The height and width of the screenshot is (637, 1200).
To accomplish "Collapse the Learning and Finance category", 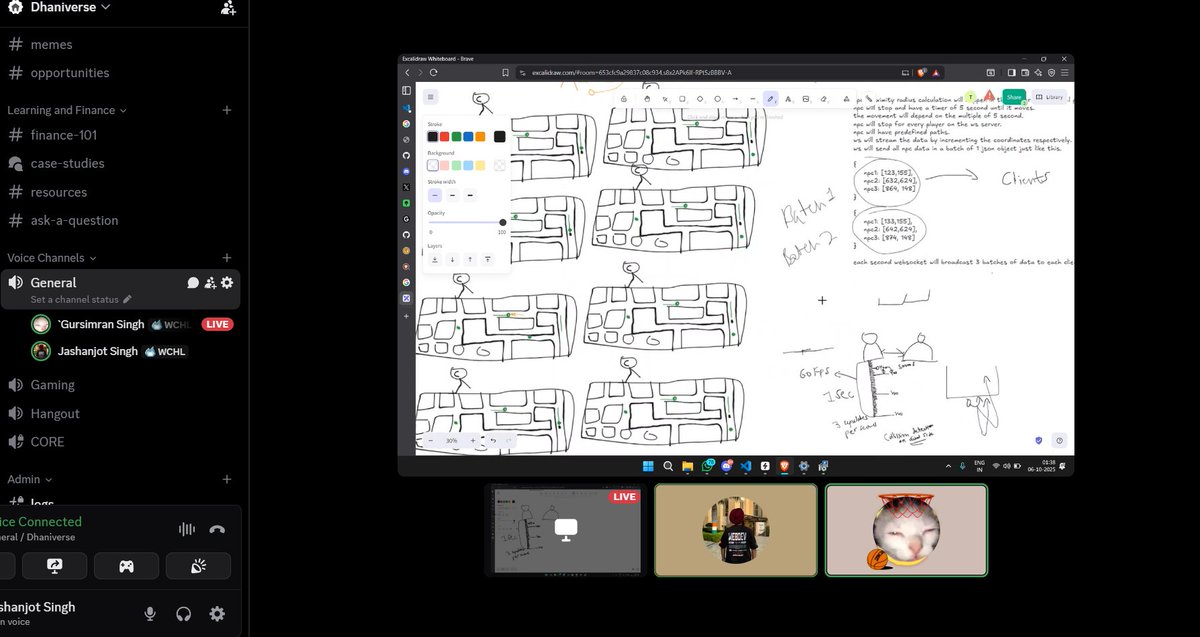I will (x=67, y=110).
